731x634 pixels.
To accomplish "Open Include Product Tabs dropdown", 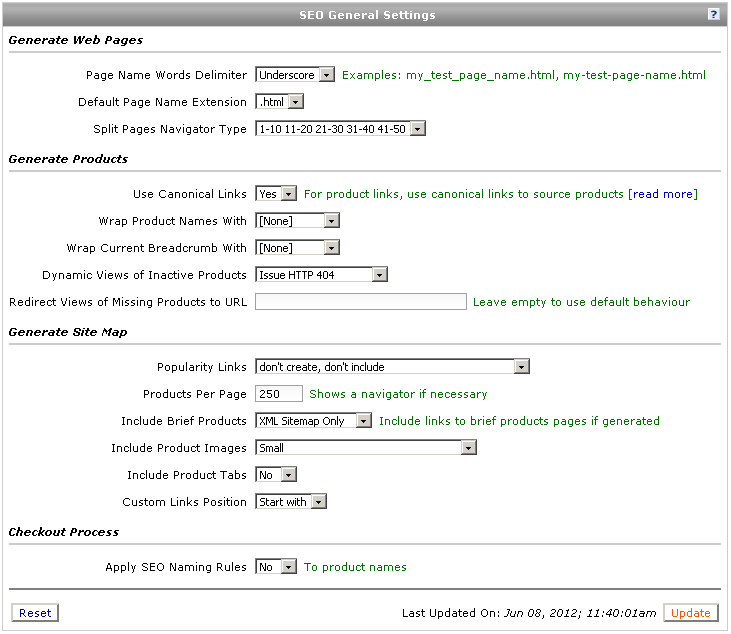I will click(x=276, y=475).
